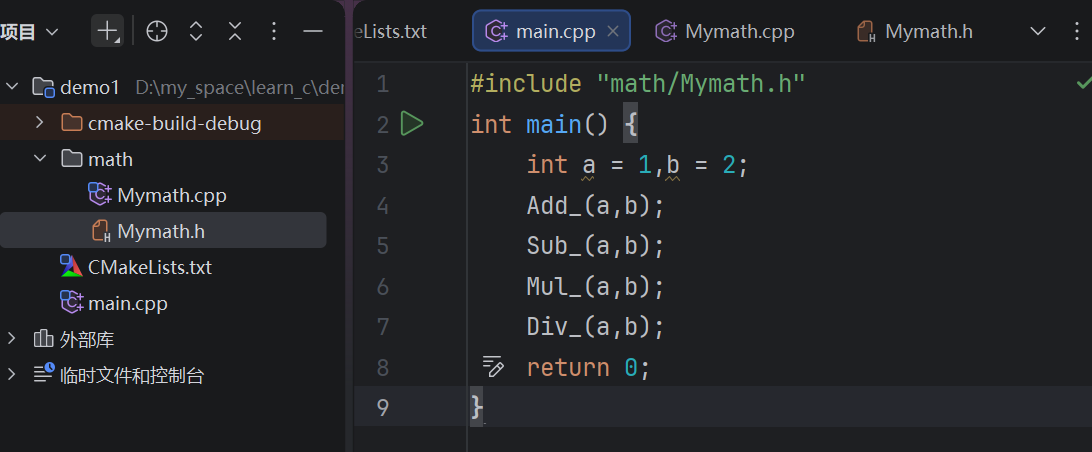Click the 外部库 library icon

pyautogui.click(x=43, y=339)
